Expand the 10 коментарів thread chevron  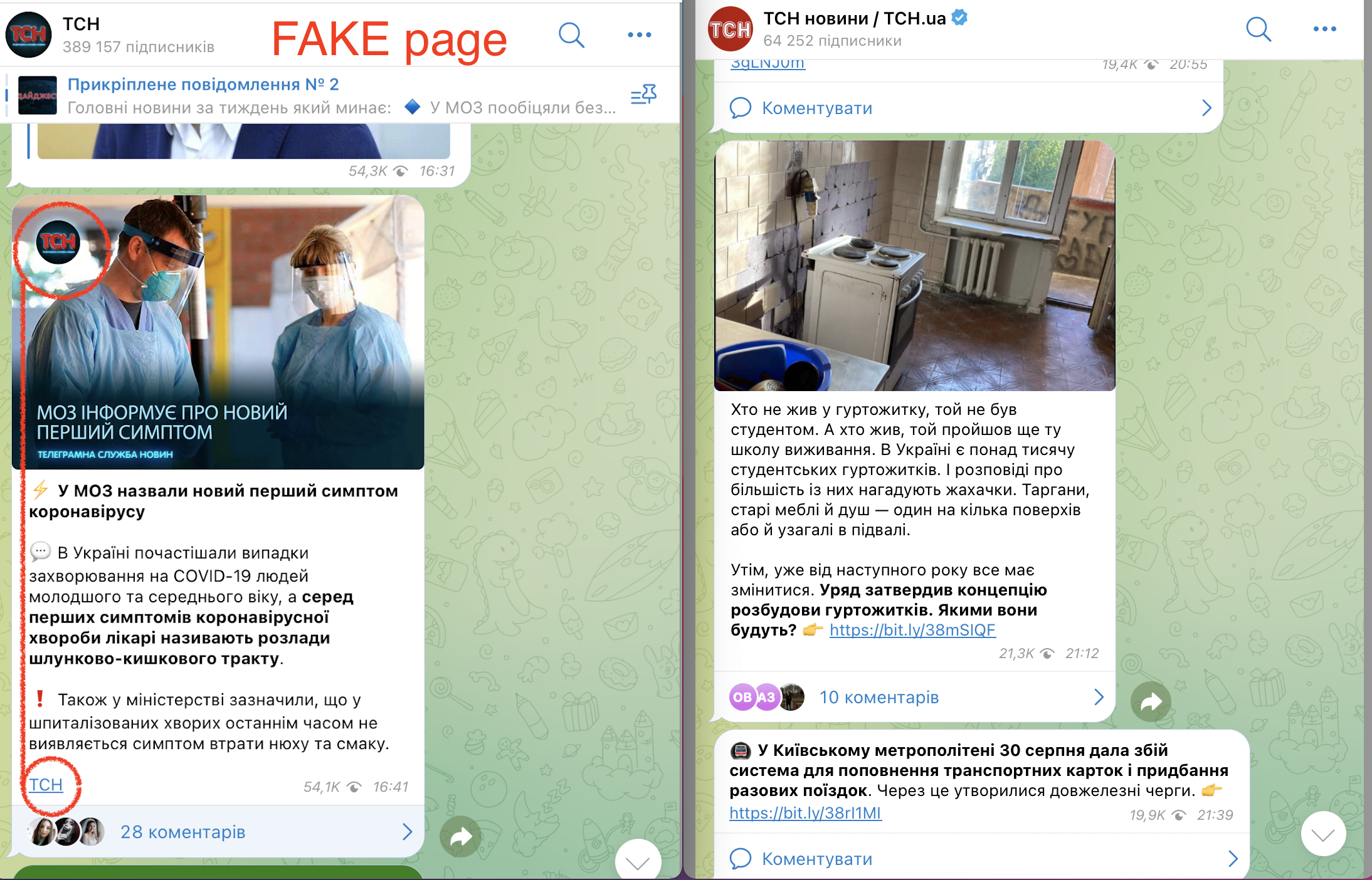click(1099, 697)
